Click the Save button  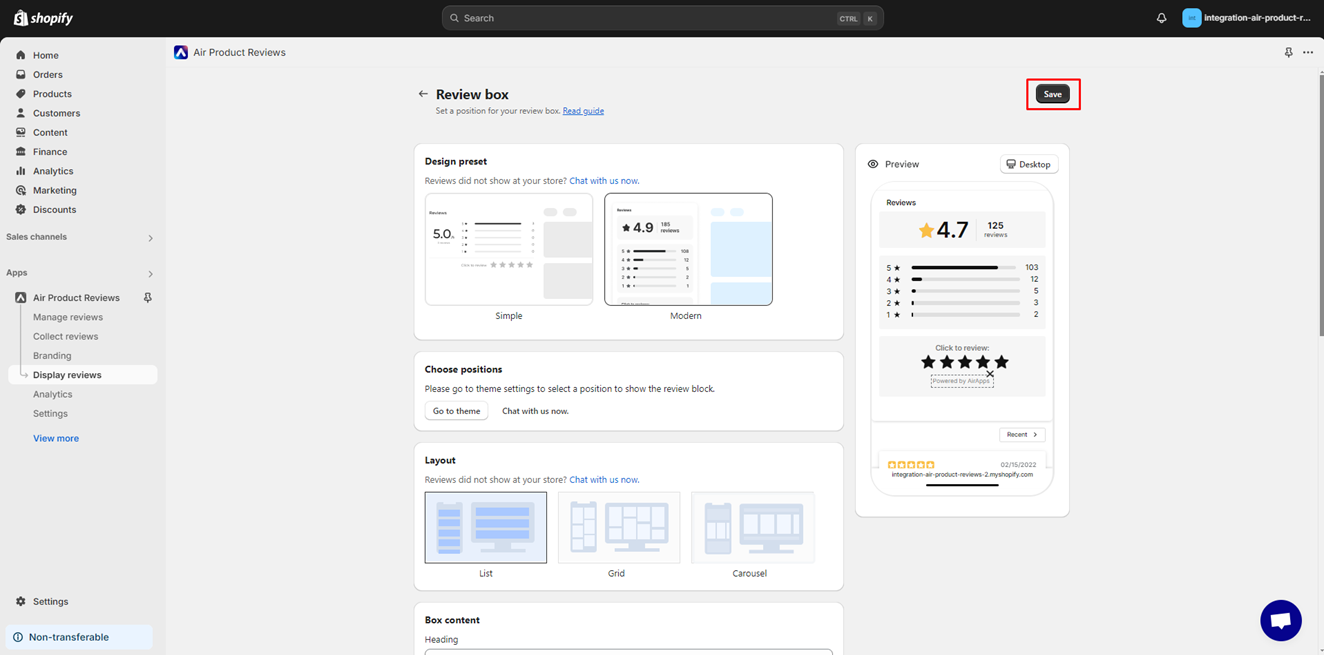click(x=1052, y=94)
